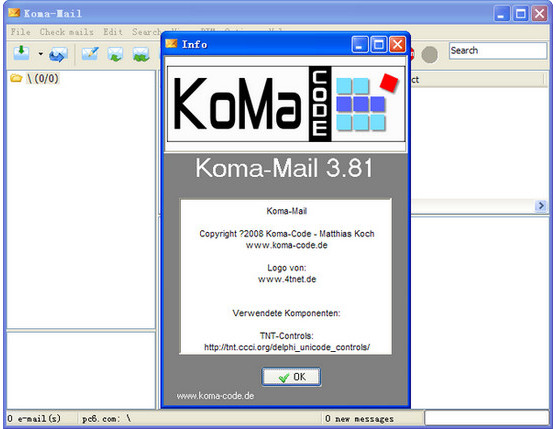Confirm Info dialog with OK button
Viewport: 556px width, 429px height.
[x=291, y=377]
